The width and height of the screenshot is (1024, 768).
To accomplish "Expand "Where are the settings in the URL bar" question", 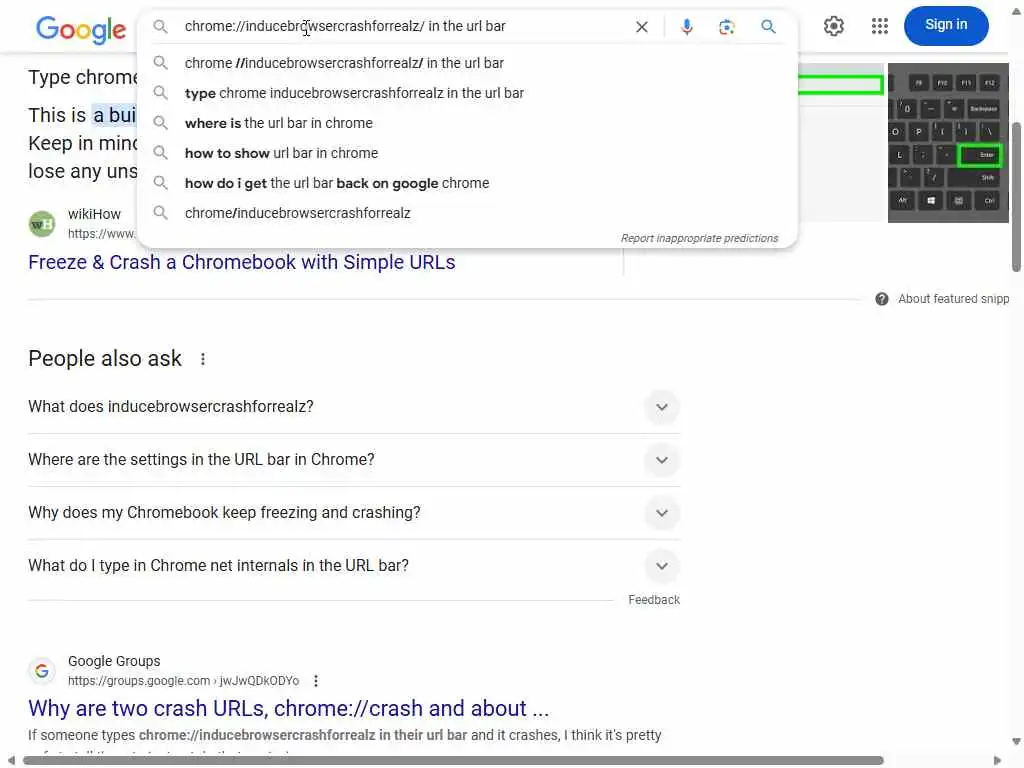I will pyautogui.click(x=354, y=460).
